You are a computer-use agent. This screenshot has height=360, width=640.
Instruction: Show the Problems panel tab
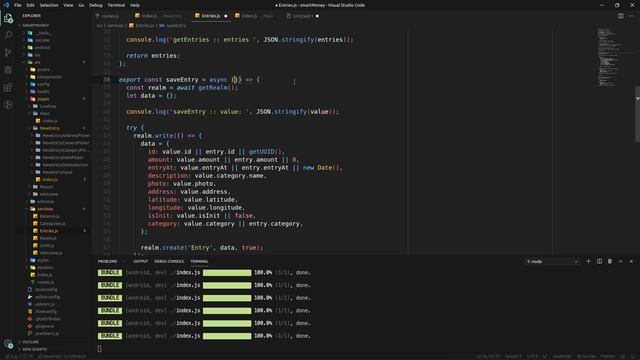coord(107,261)
